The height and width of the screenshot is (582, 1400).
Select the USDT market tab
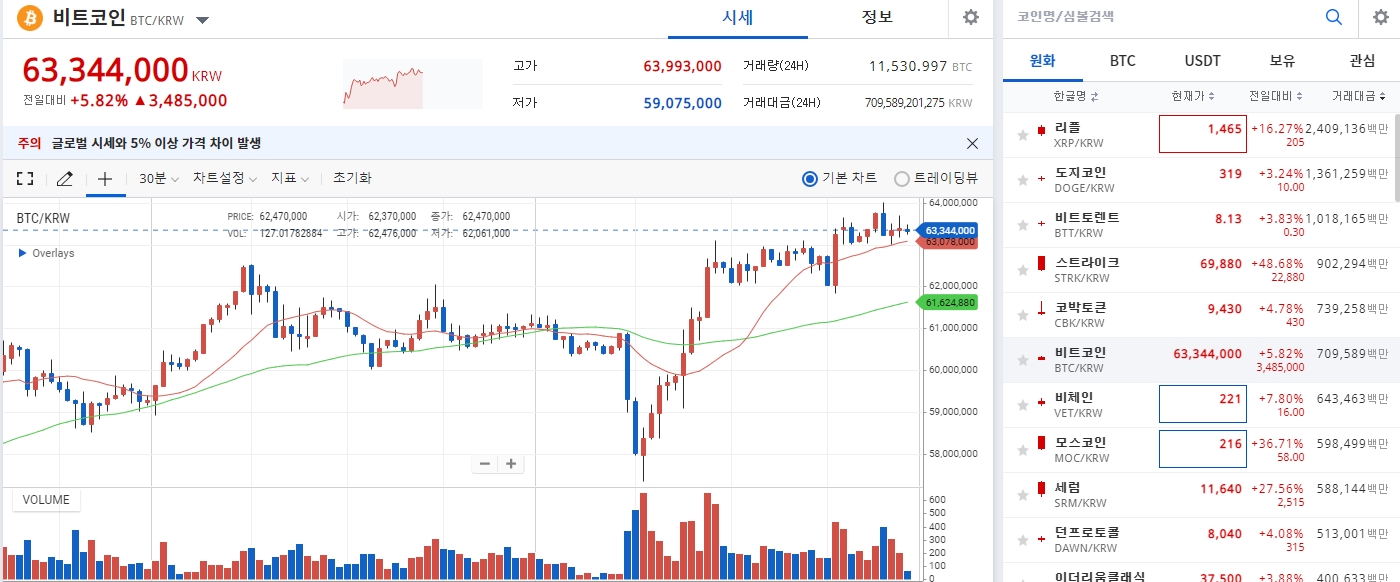click(1202, 61)
